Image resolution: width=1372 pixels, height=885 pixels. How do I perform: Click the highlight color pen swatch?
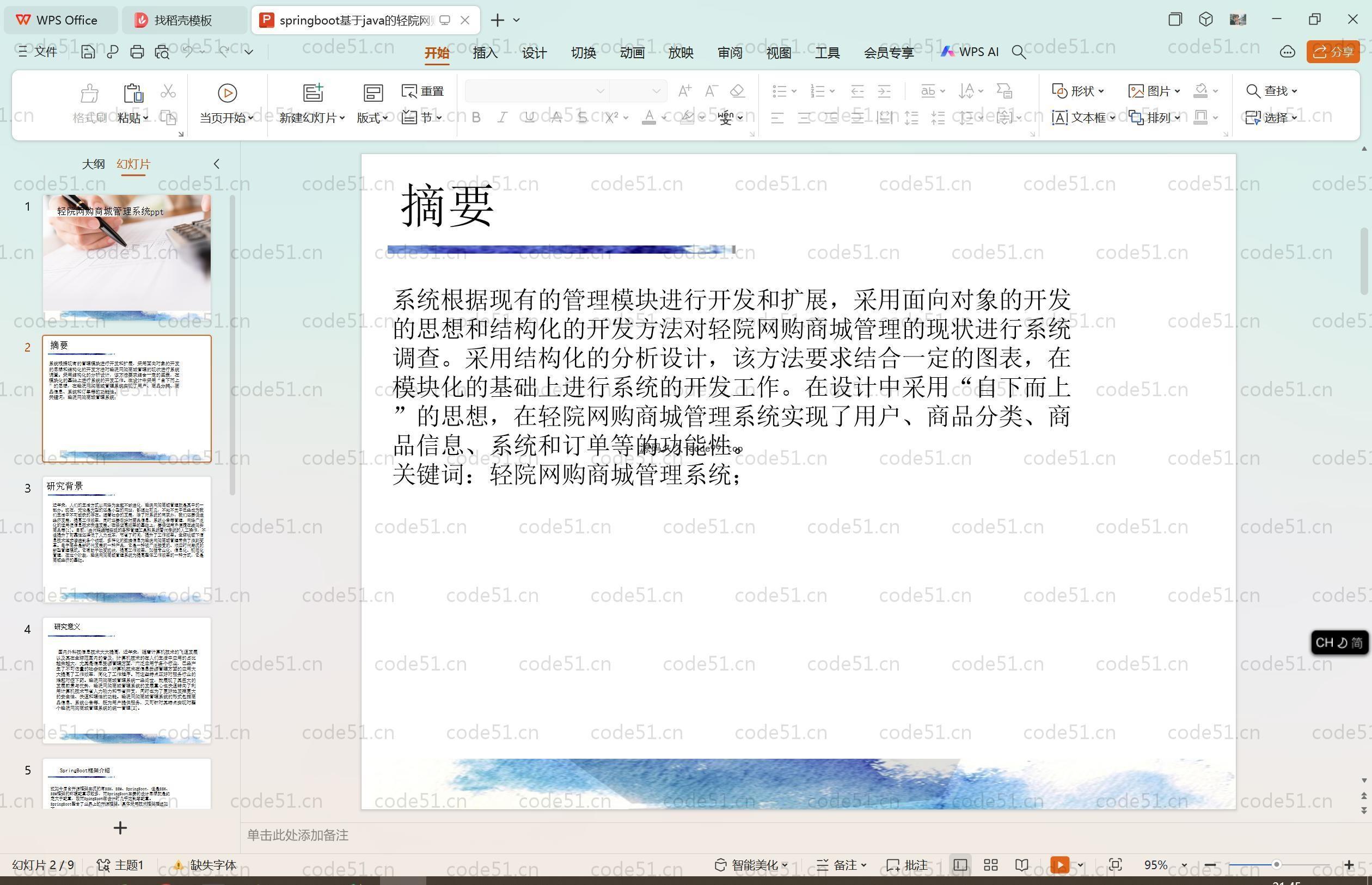tap(687, 118)
